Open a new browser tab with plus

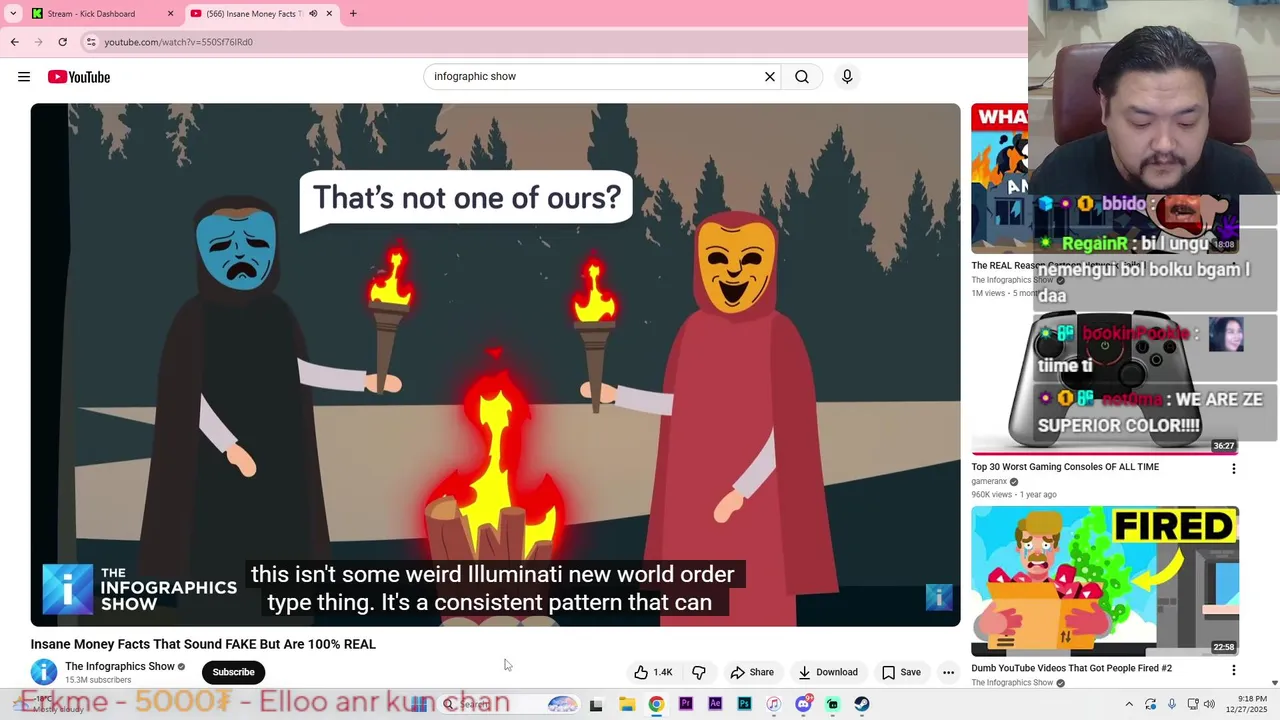tap(353, 13)
